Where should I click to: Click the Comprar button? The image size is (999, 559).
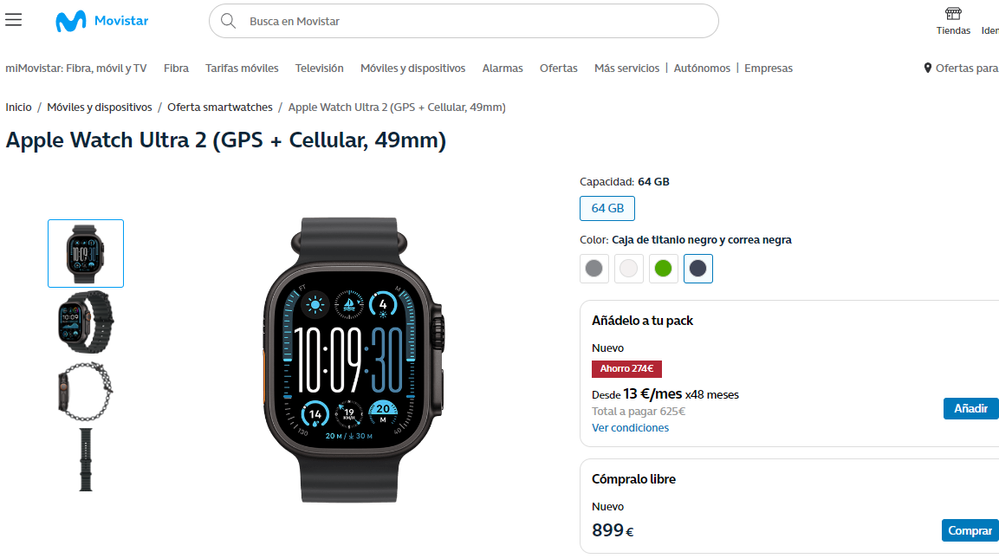point(970,530)
